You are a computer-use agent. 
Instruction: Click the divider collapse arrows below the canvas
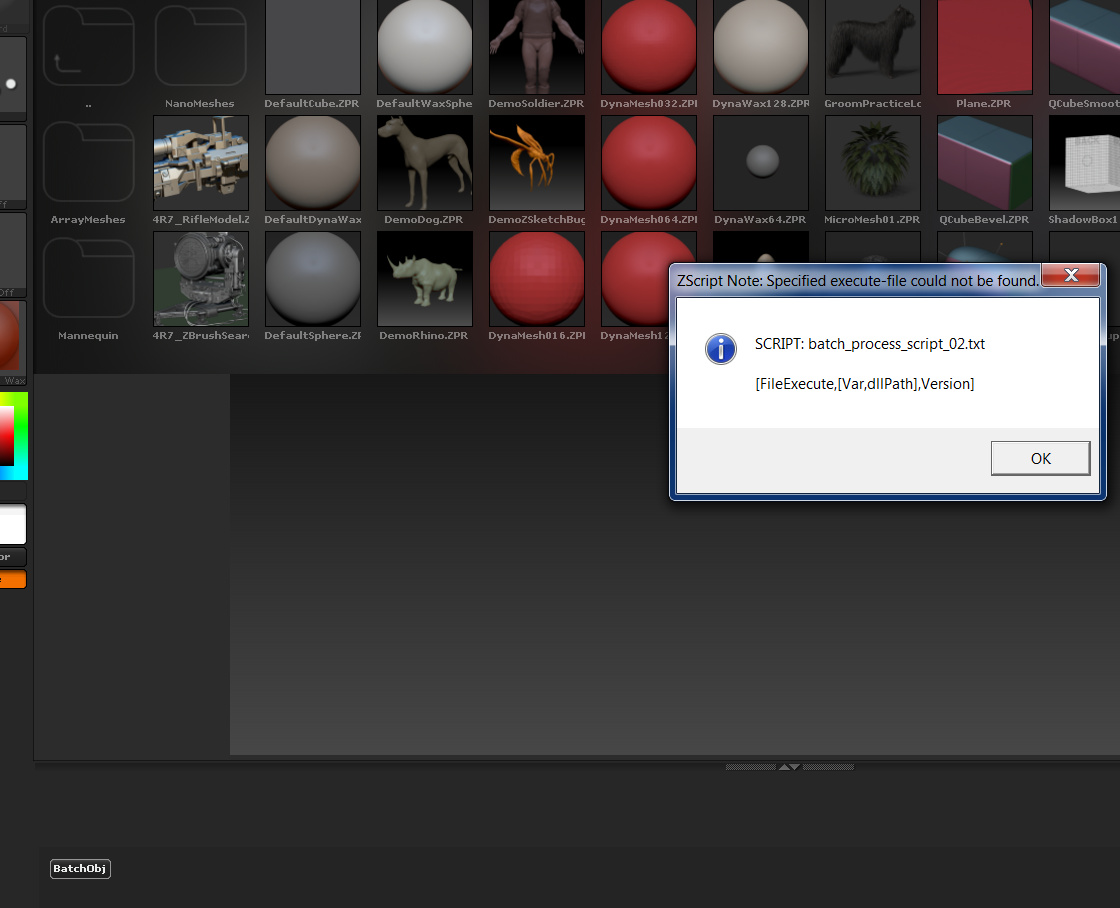pos(789,767)
